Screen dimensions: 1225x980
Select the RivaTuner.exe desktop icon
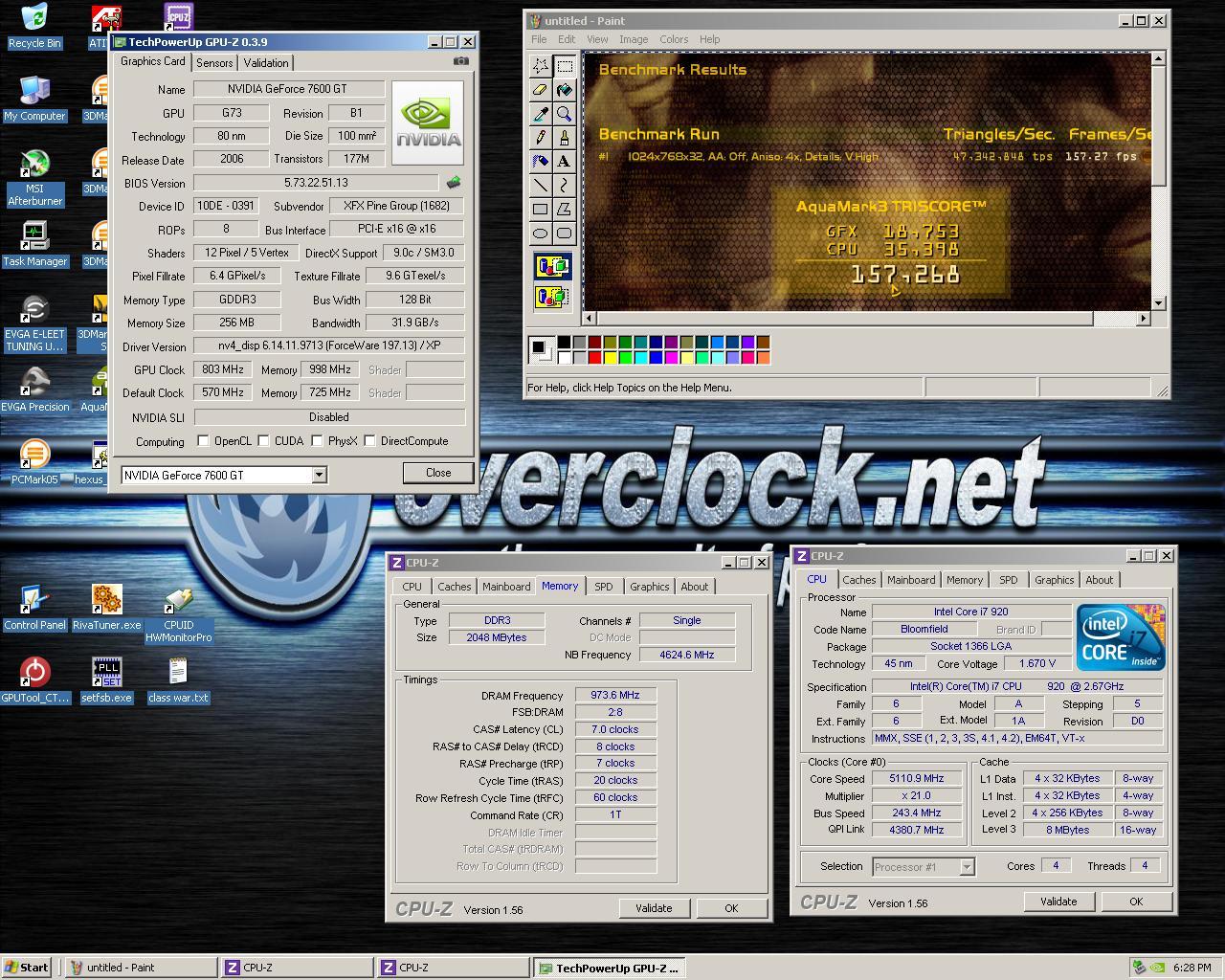(x=106, y=608)
